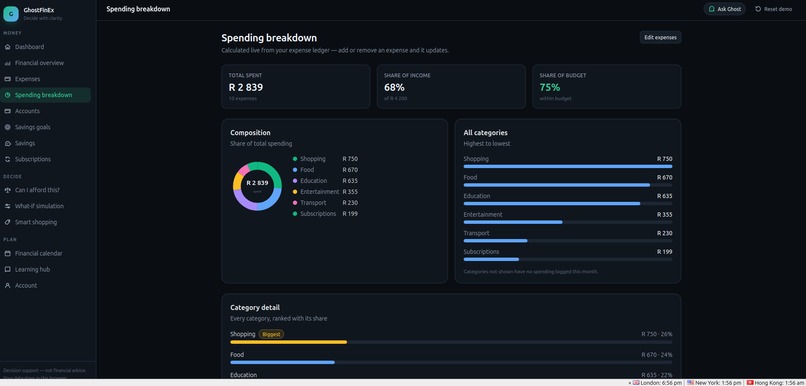This screenshot has width=806, height=386.
Task: Click the Expenses card icon
Action: [x=7, y=79]
